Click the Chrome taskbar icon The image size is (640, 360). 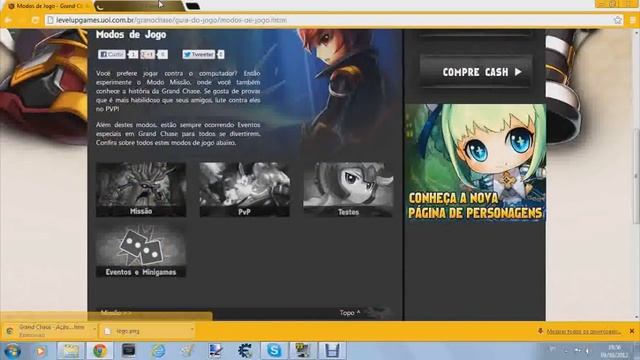tap(100, 351)
